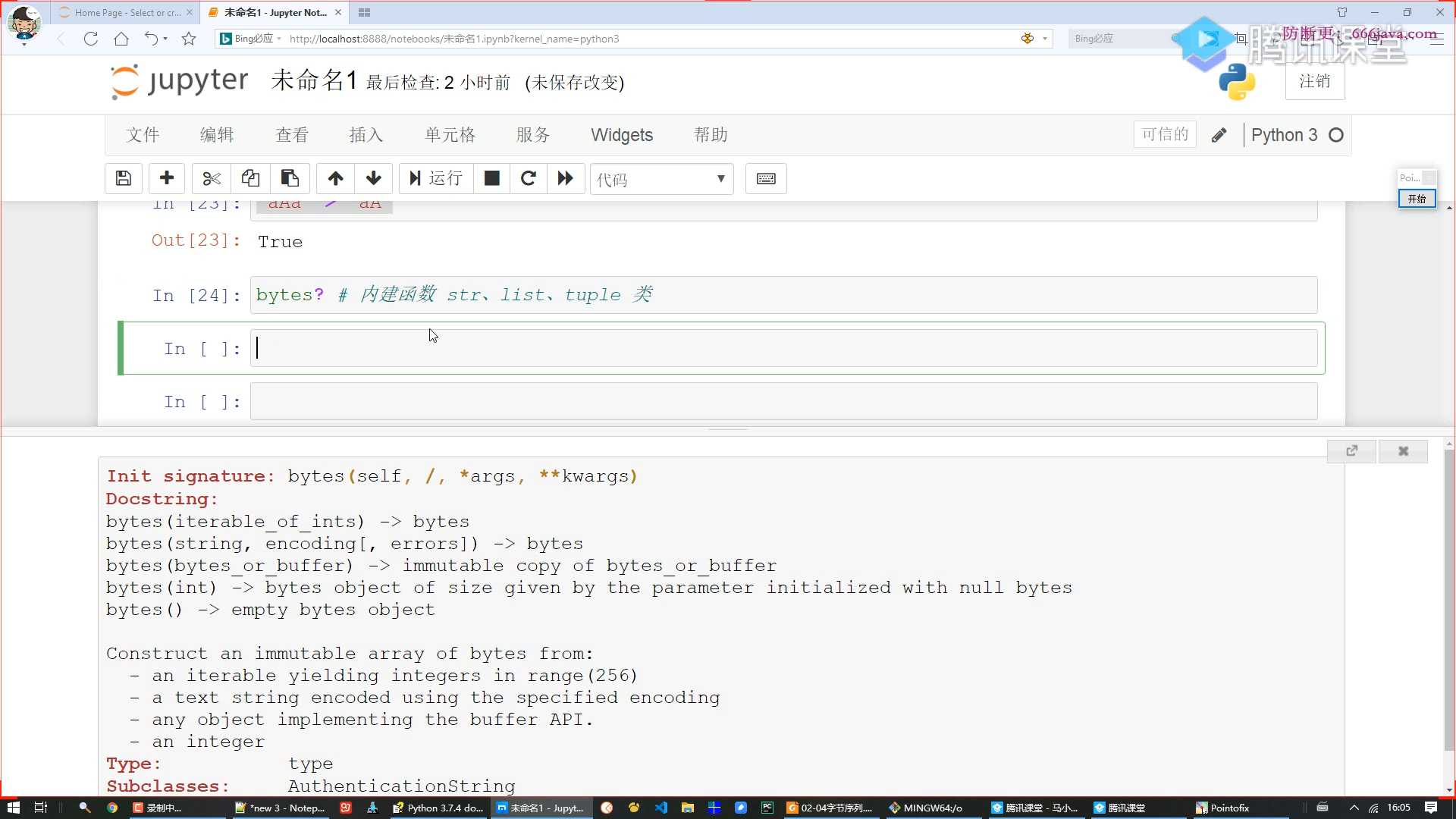Screen dimensions: 1456x819
Task: Click the Bing search input field
Action: pyautogui.click(x=1119, y=39)
